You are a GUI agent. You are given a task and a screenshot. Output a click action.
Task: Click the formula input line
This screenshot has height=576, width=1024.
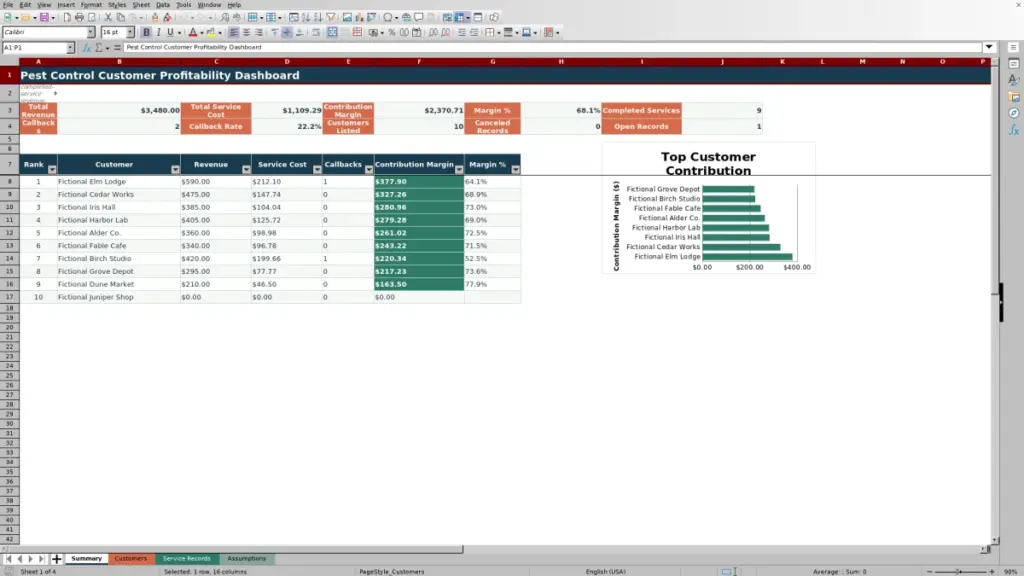pyautogui.click(x=552, y=47)
